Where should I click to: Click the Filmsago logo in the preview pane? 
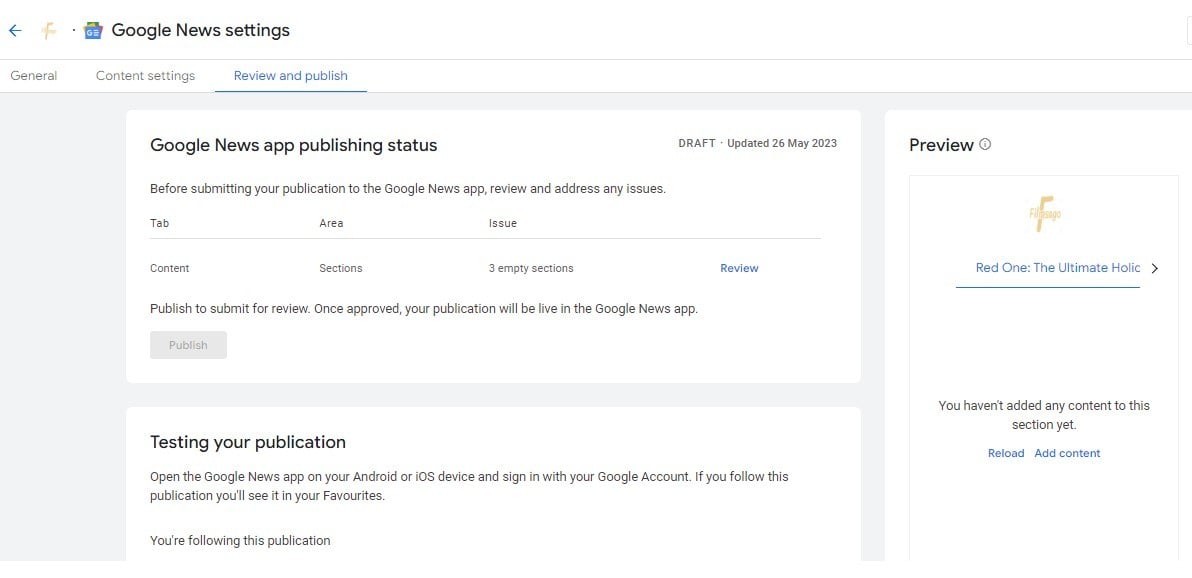(1044, 213)
